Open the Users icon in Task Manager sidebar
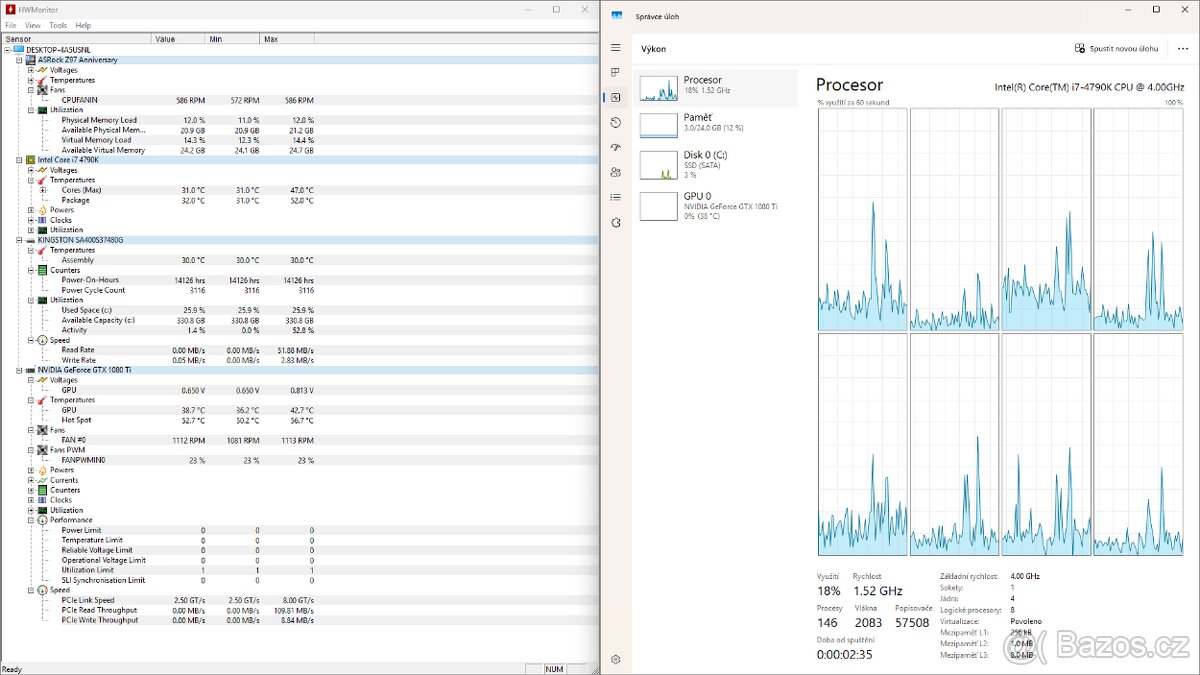This screenshot has height=675, width=1200. [616, 172]
